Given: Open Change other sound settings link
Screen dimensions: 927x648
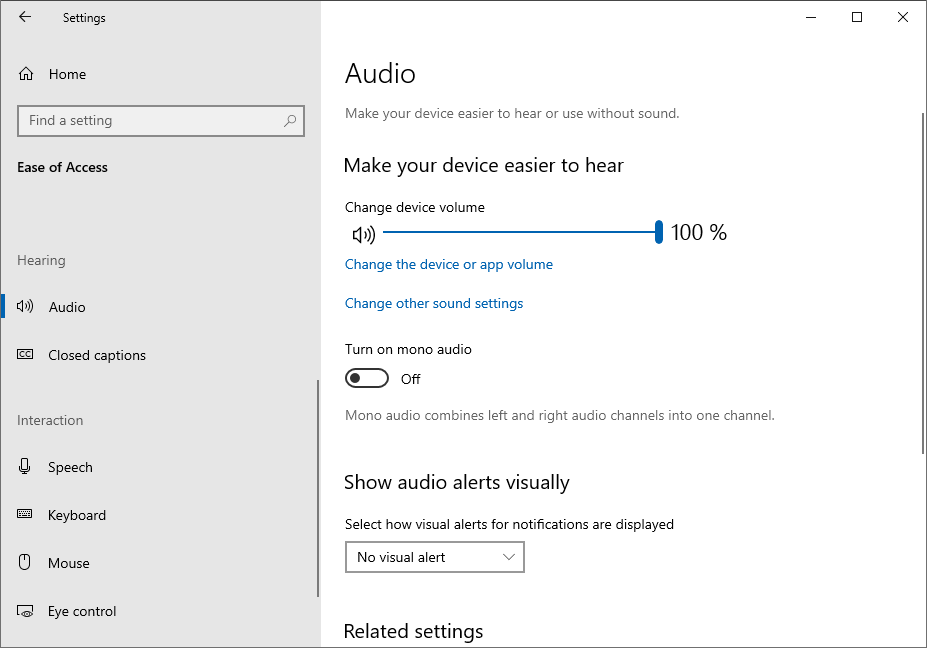Looking at the screenshot, I should click(x=434, y=303).
